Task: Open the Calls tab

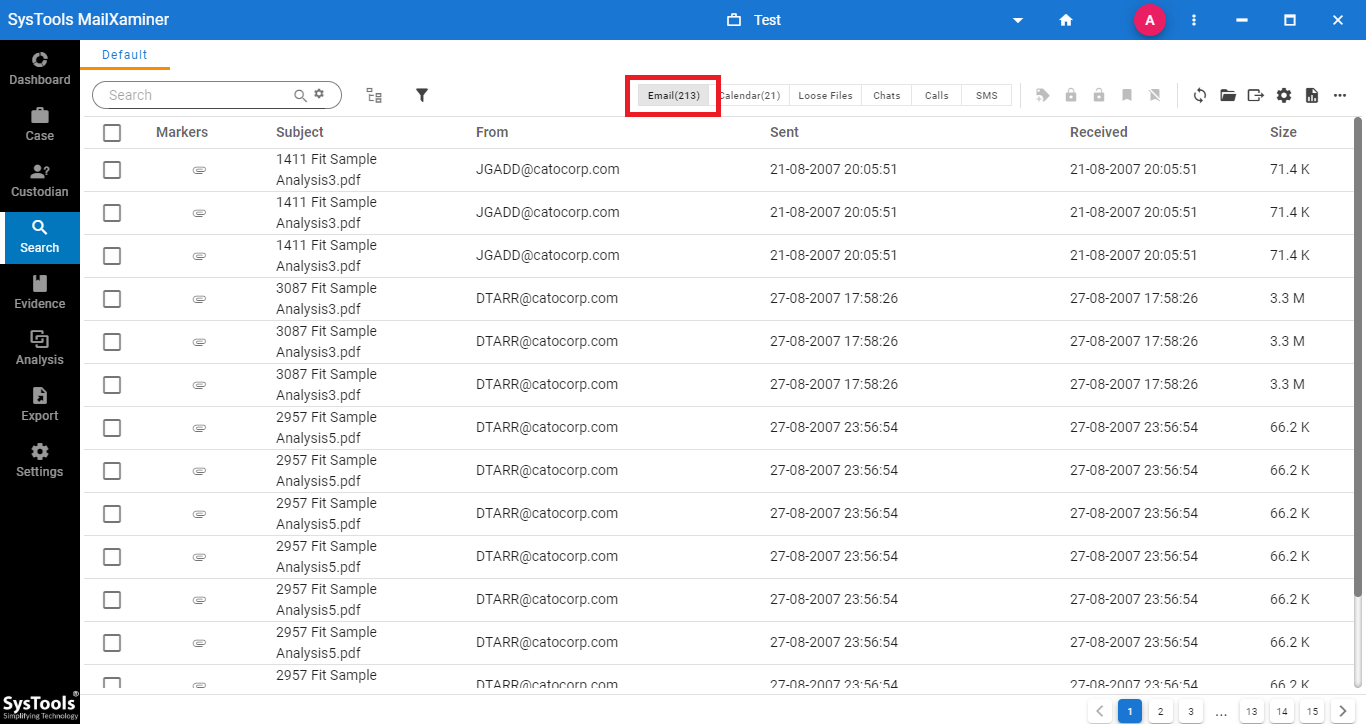Action: (x=936, y=95)
